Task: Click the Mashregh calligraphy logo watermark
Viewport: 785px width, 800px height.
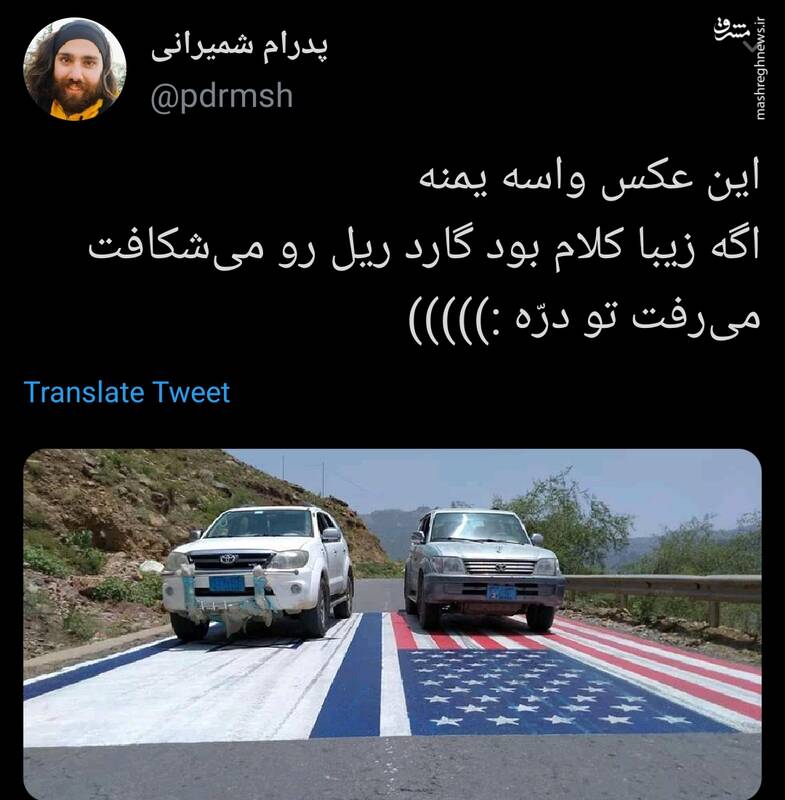Action: click(730, 30)
